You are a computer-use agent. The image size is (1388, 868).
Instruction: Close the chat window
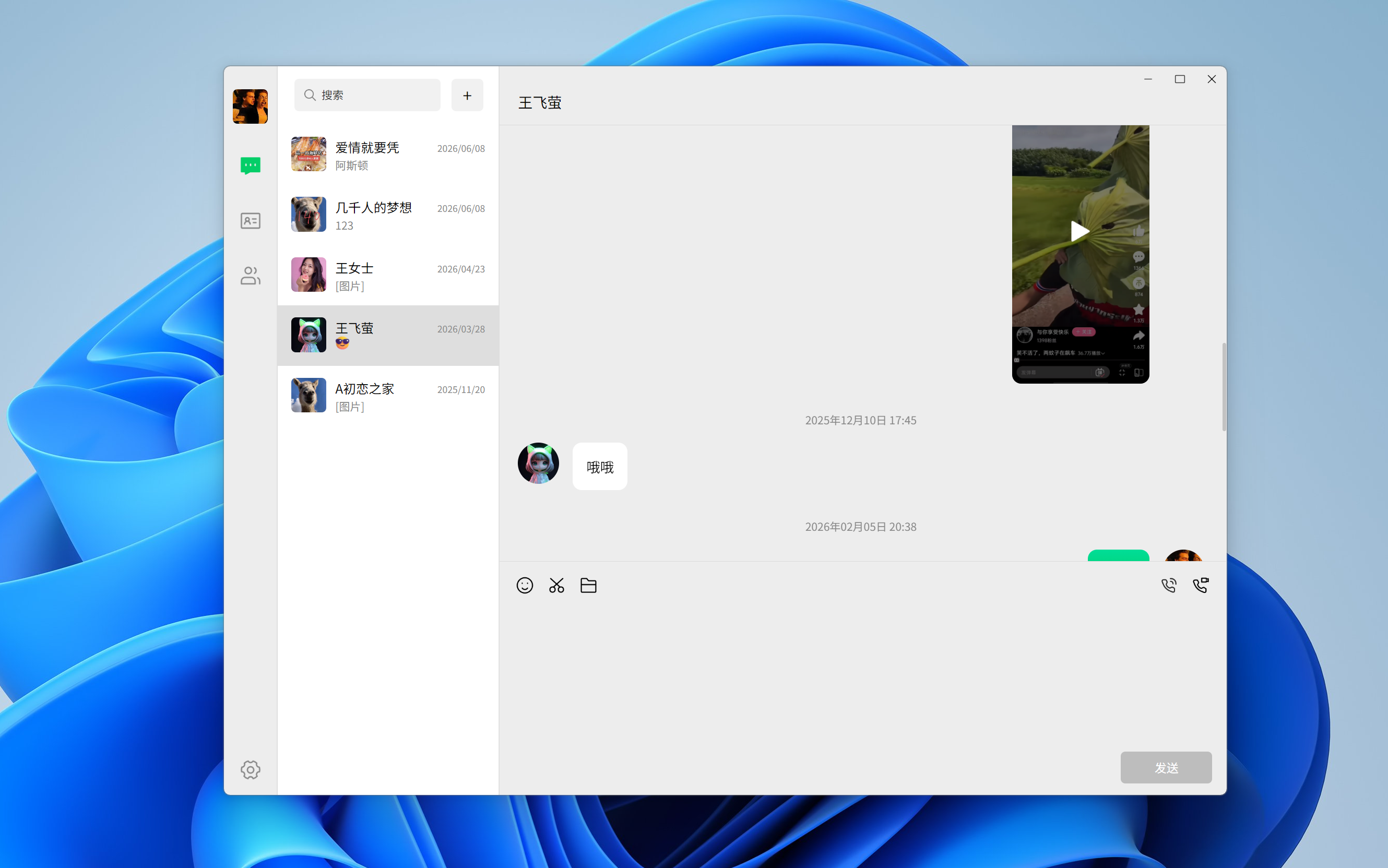coord(1212,79)
